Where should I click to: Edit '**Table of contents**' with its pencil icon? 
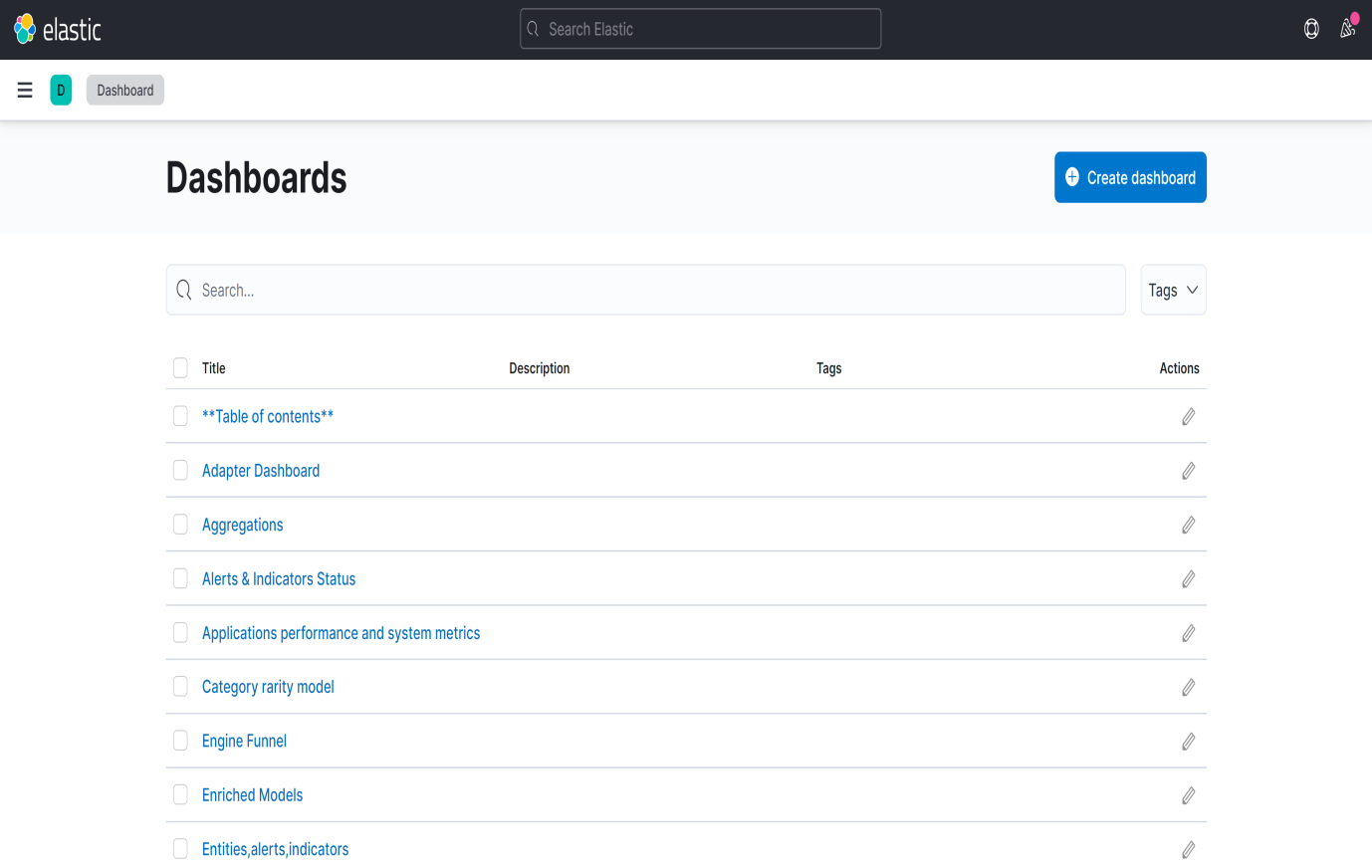1188,416
